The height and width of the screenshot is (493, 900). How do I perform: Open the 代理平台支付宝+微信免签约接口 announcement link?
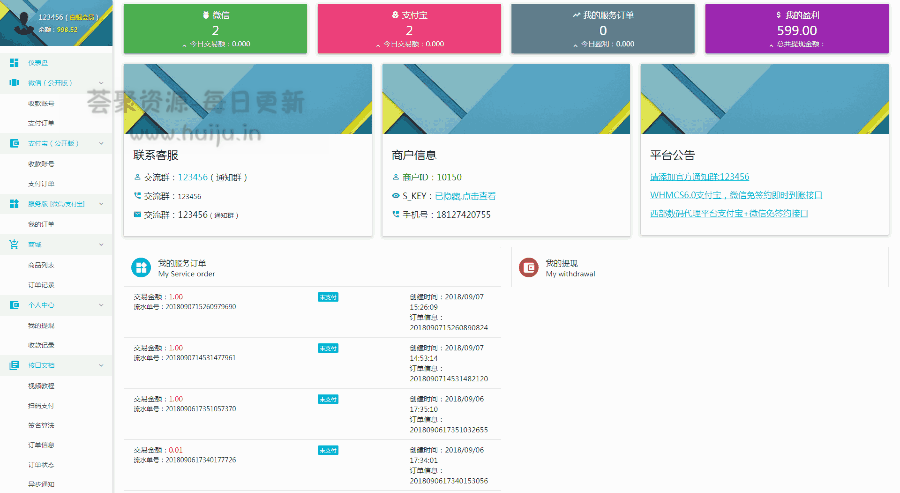click(x=730, y=213)
